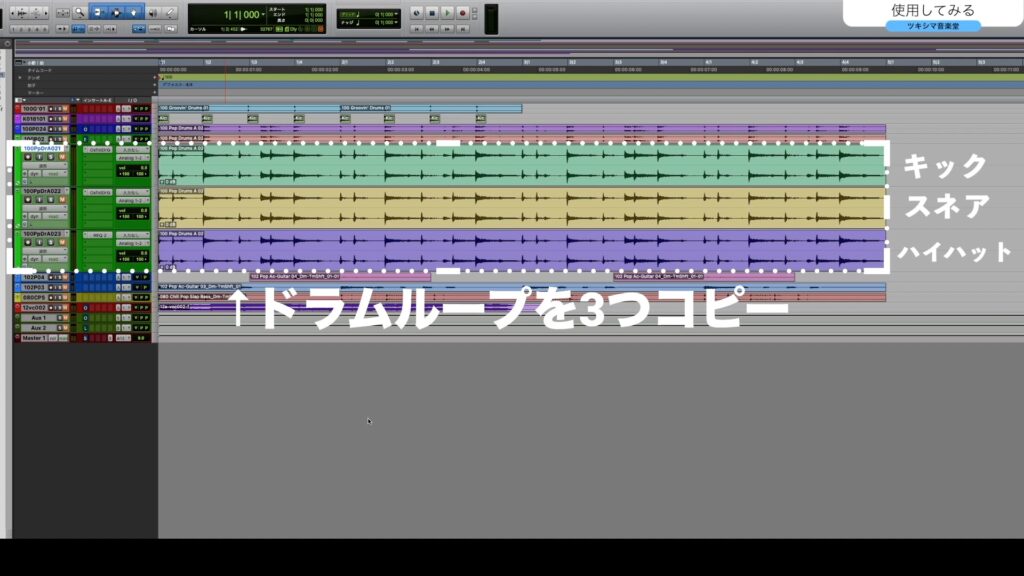Select the 100PpDrA023 track name
This screenshot has height=576, width=1024.
click(x=42, y=234)
